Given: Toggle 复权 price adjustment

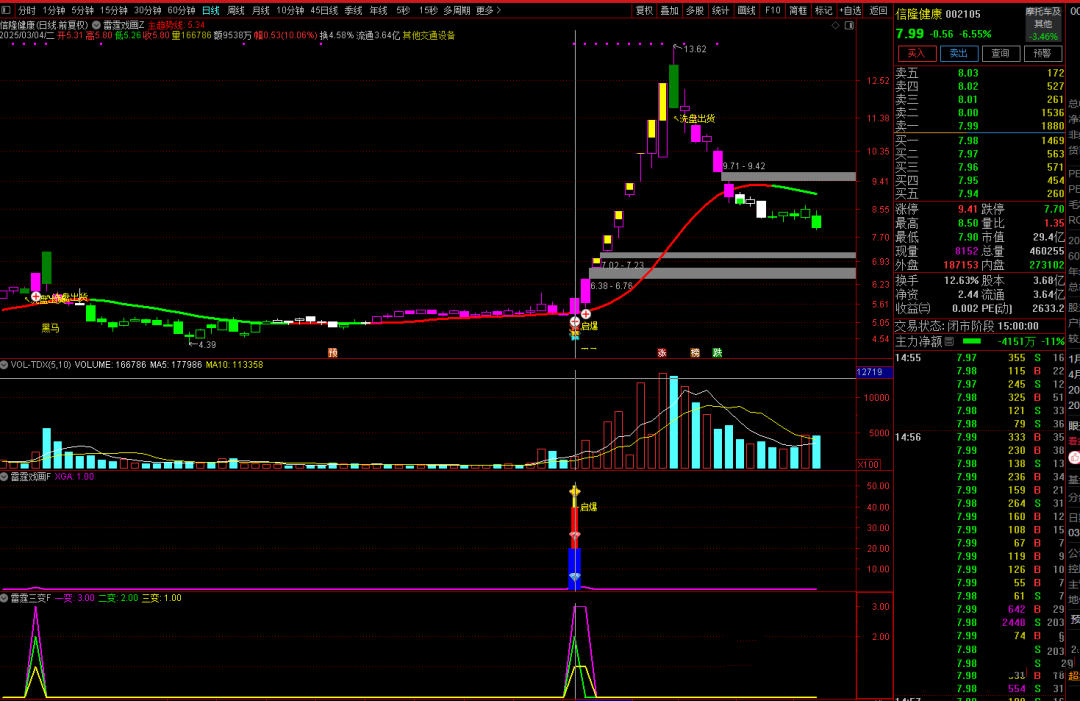Looking at the screenshot, I should (644, 10).
